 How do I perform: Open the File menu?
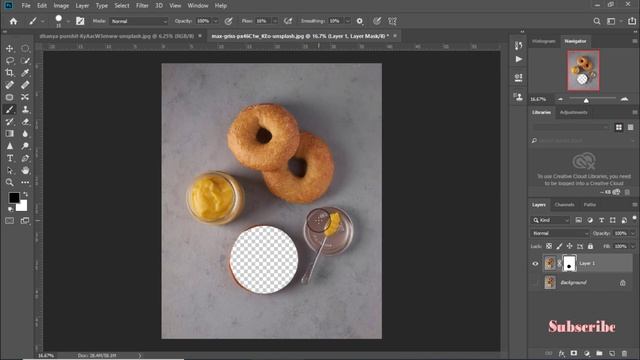coord(26,6)
